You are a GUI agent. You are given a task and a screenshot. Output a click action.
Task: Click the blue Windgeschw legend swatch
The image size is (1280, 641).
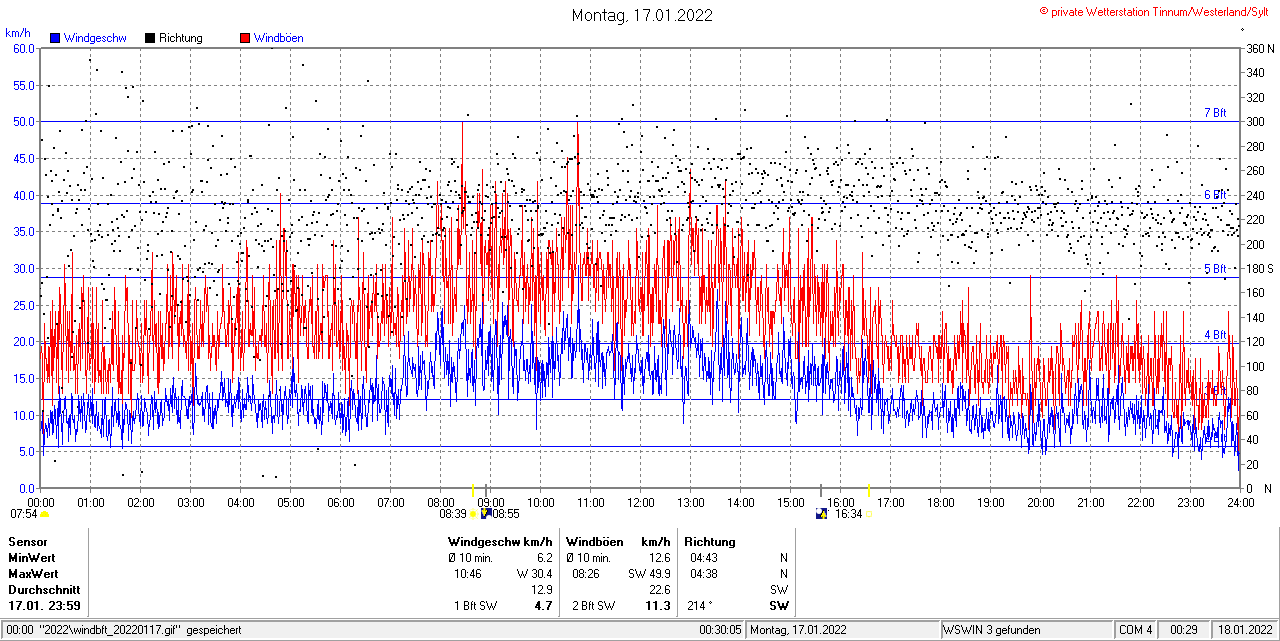[55, 38]
